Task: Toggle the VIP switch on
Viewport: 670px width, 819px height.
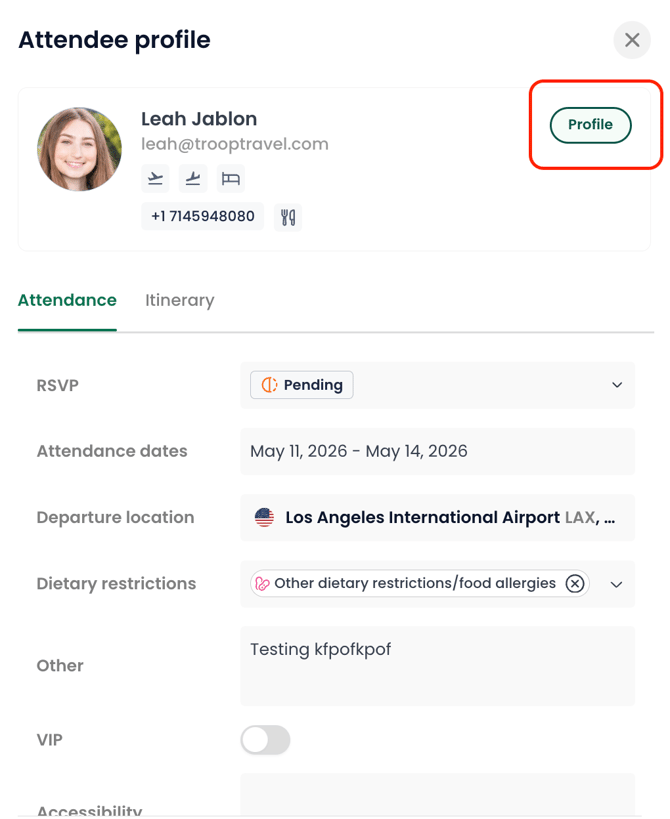Action: point(265,740)
